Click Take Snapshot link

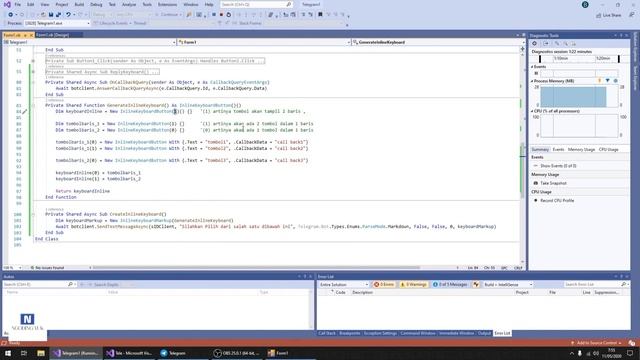[x=553, y=183]
